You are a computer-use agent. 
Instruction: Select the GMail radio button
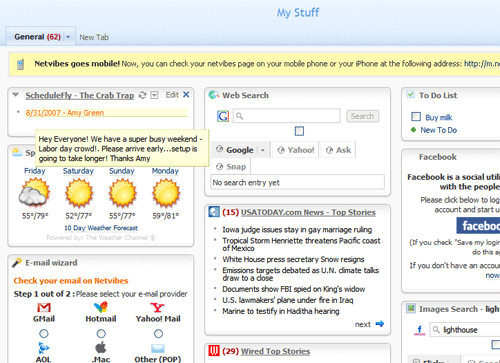coord(44,333)
